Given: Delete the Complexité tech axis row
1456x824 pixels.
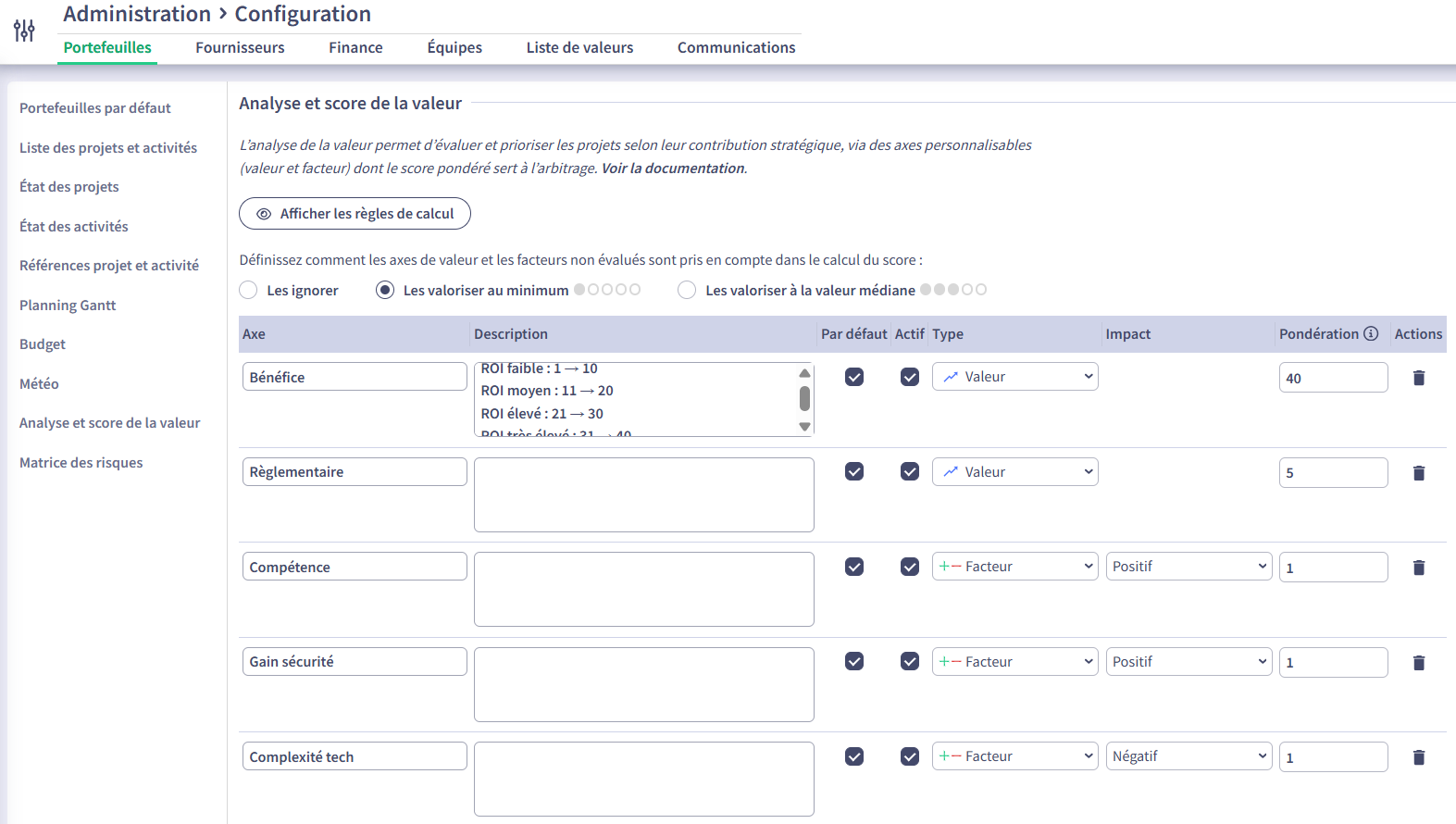Looking at the screenshot, I should point(1418,757).
